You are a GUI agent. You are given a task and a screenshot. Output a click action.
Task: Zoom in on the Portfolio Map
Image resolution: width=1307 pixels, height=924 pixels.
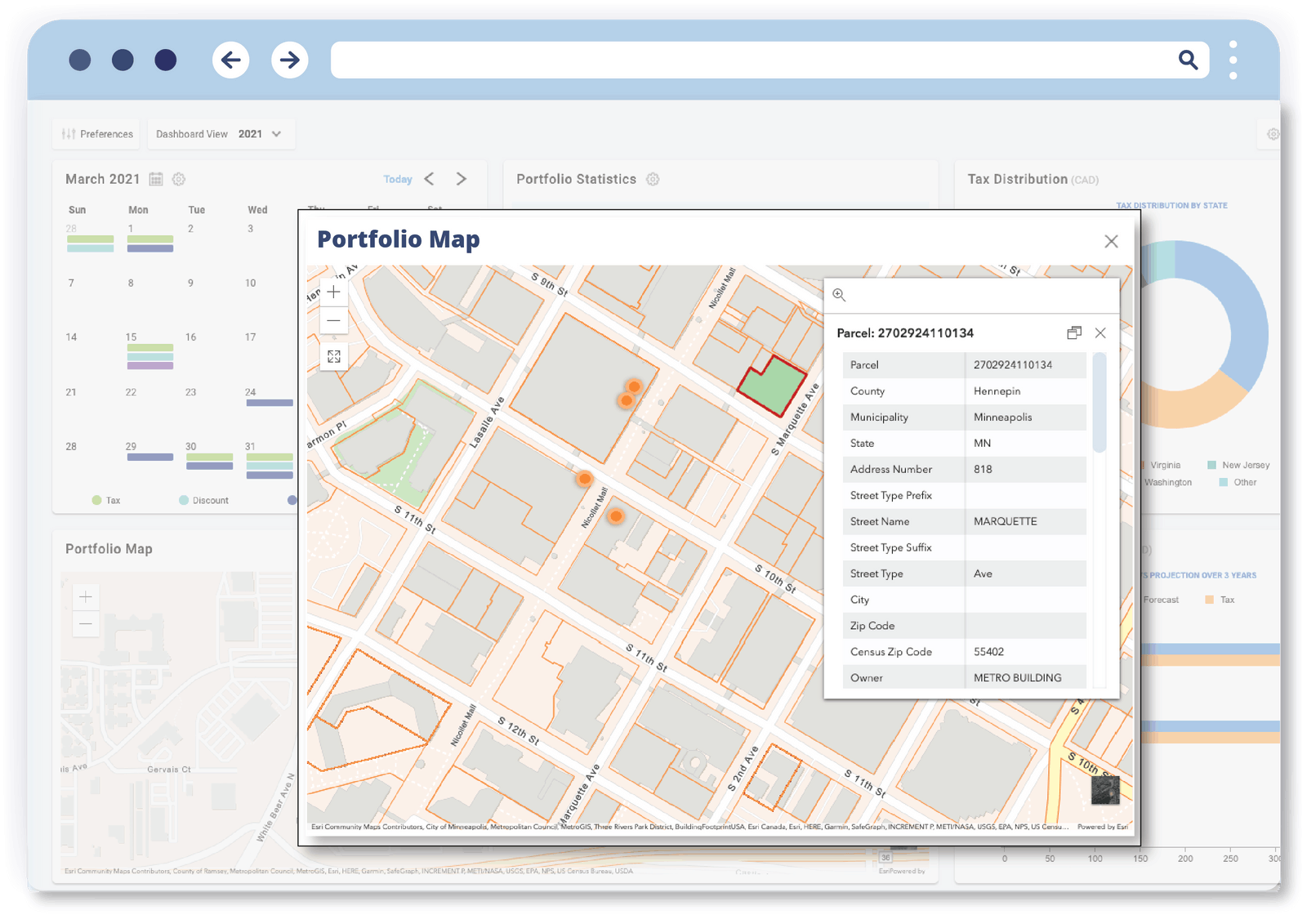(333, 291)
